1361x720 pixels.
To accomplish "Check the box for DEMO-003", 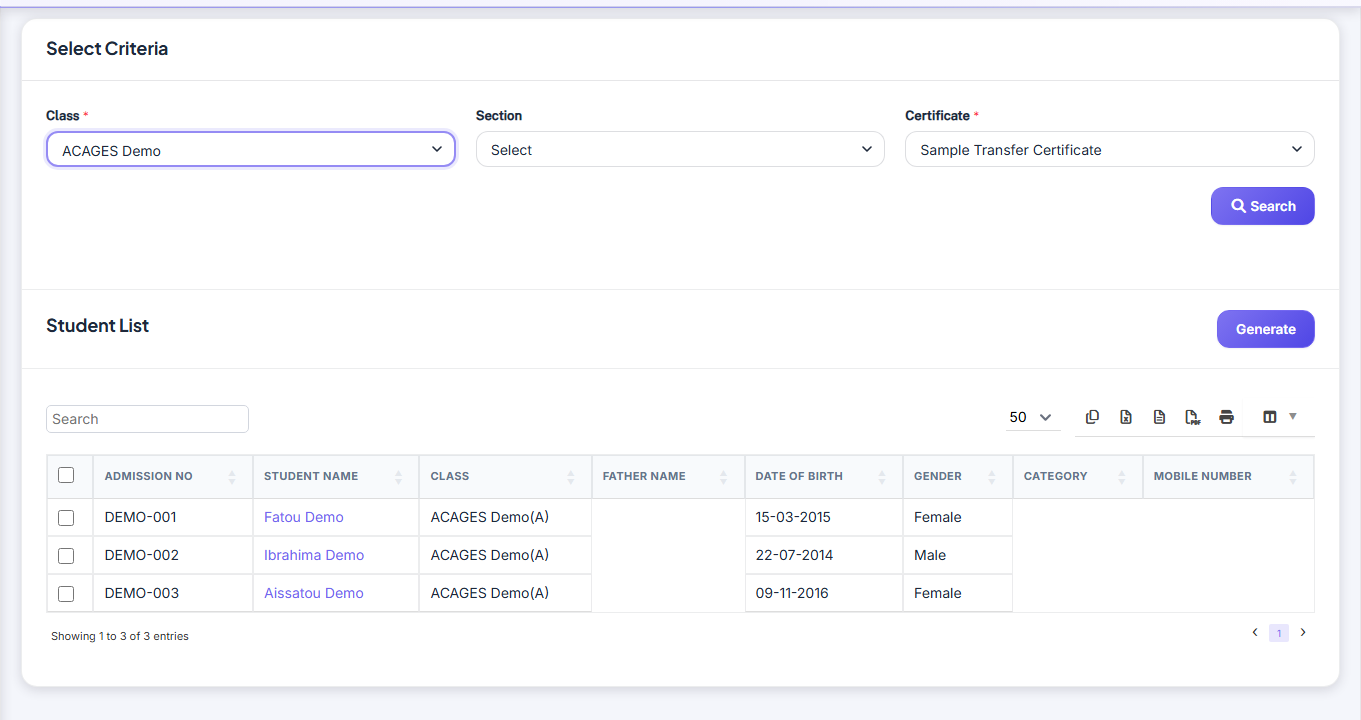I will [x=66, y=594].
